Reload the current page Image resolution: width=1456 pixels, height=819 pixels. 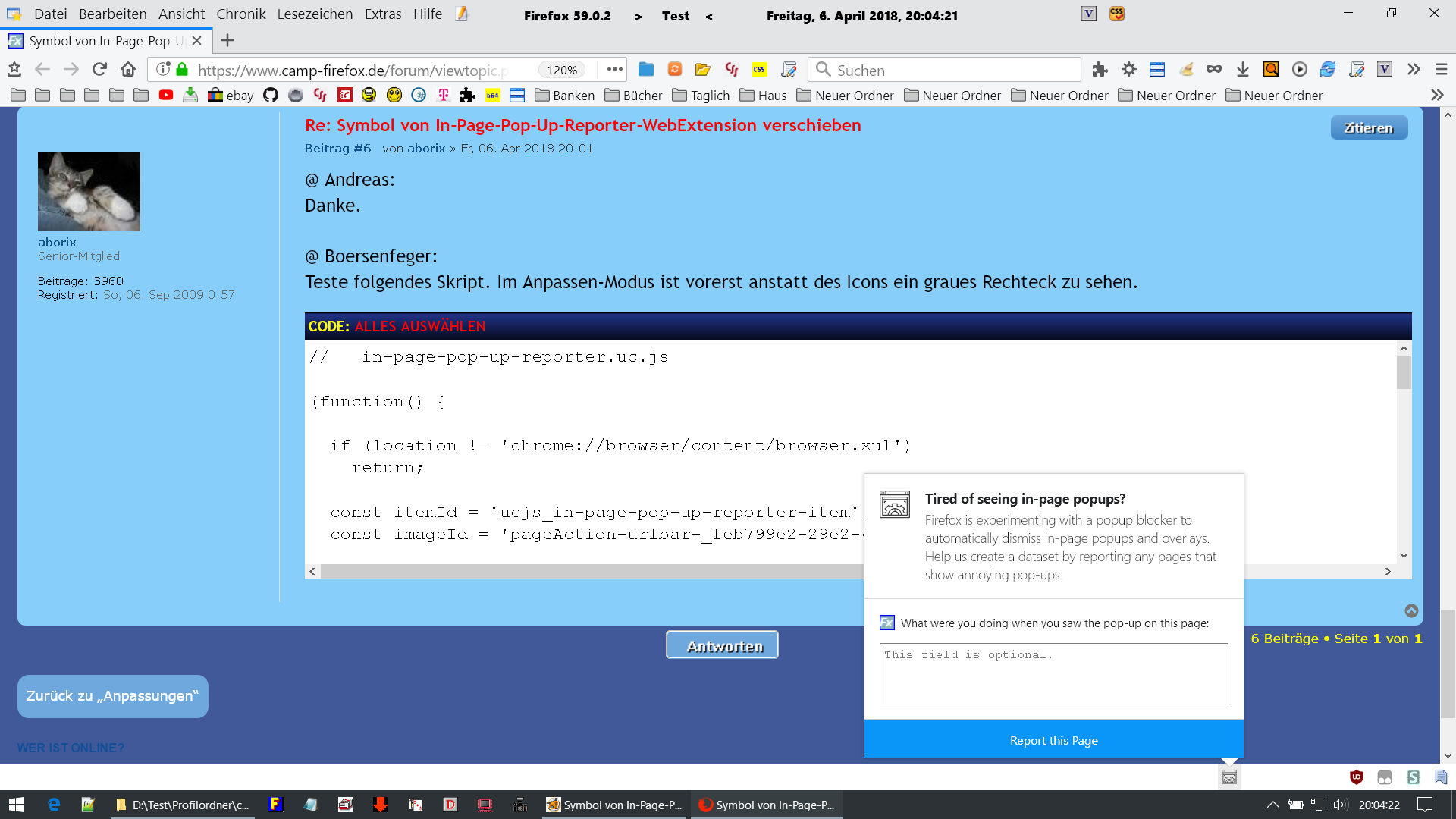pos(99,70)
